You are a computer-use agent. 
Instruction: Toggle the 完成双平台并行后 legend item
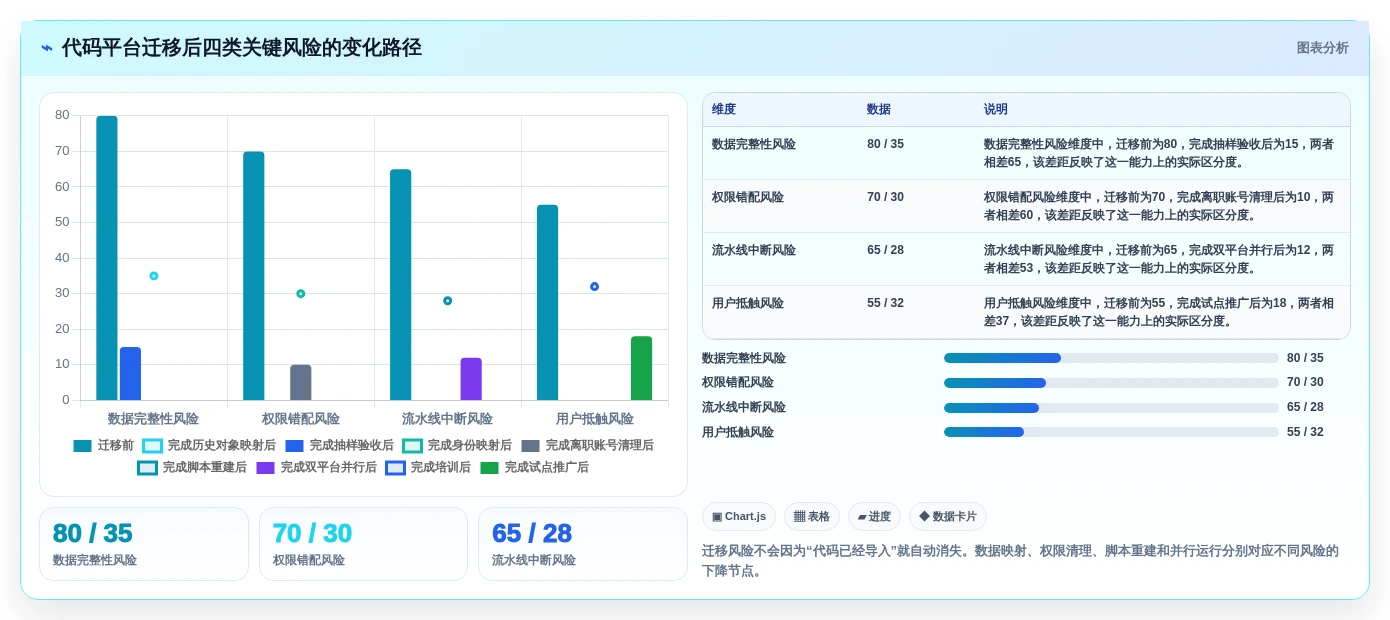click(316, 467)
